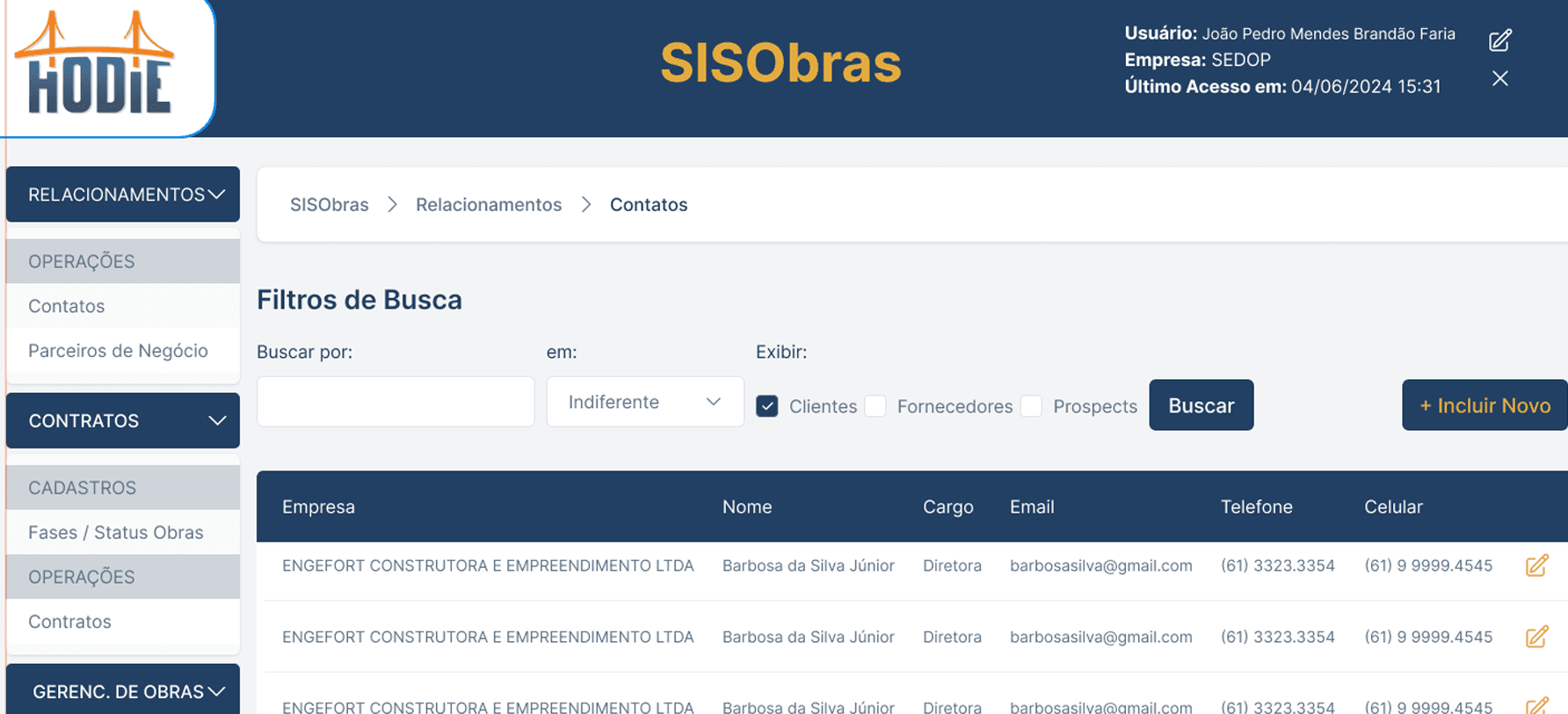Screen dimensions: 1568x714
Task: Edit user profile pencil icon in header
Action: (1500, 40)
